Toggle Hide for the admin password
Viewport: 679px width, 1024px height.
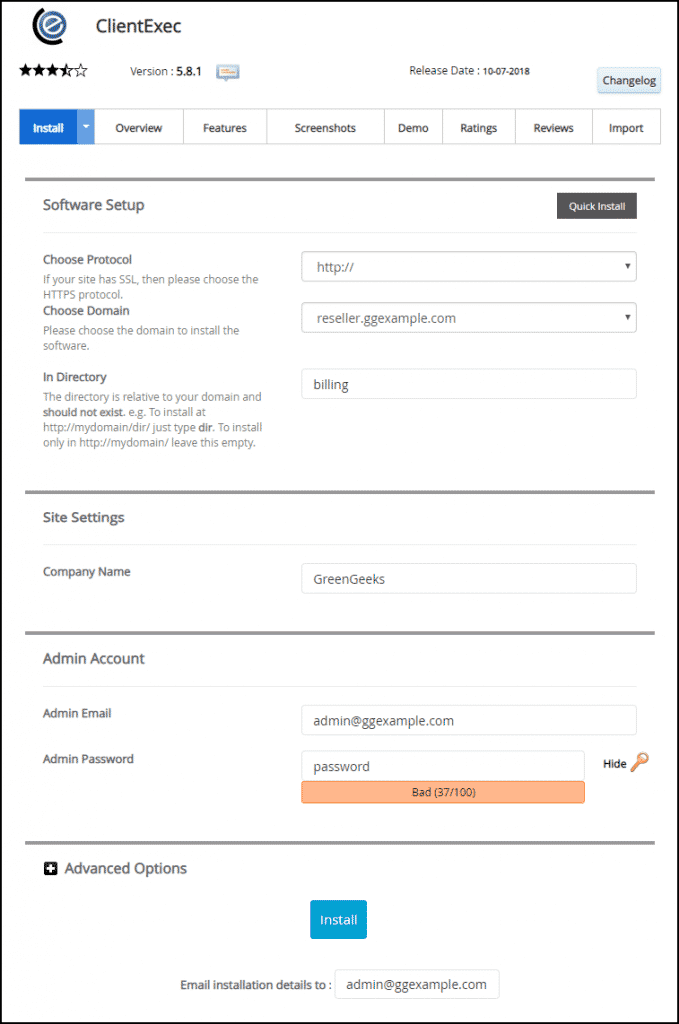[614, 764]
